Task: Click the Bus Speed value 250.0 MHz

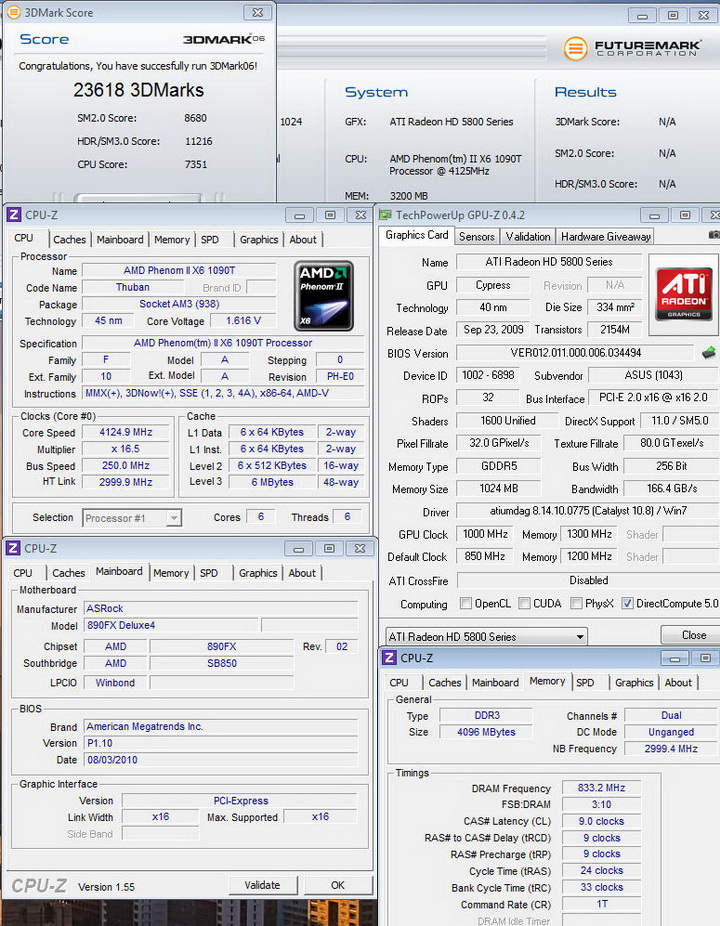Action: [x=126, y=465]
